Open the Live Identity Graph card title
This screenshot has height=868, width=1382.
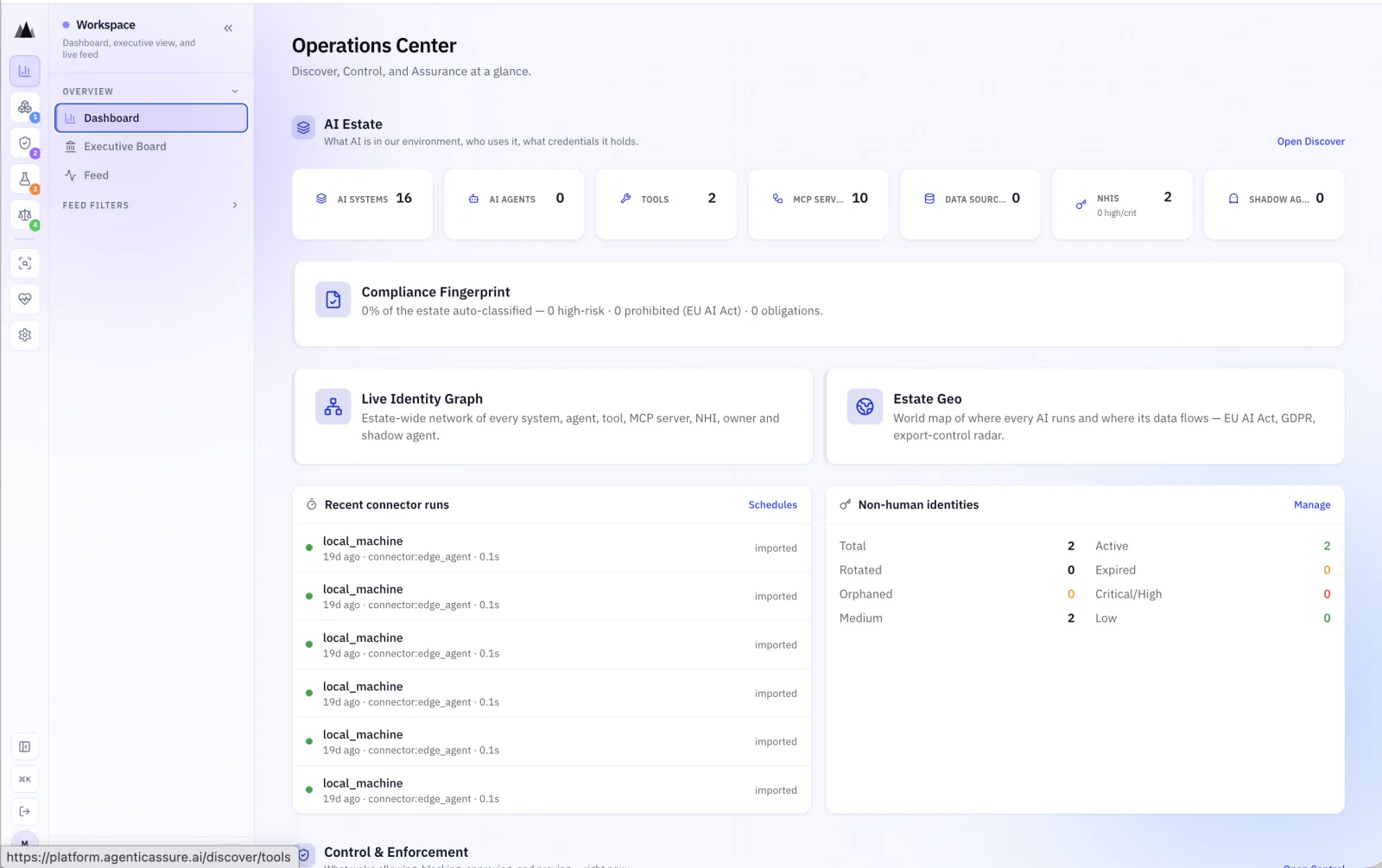coord(422,399)
